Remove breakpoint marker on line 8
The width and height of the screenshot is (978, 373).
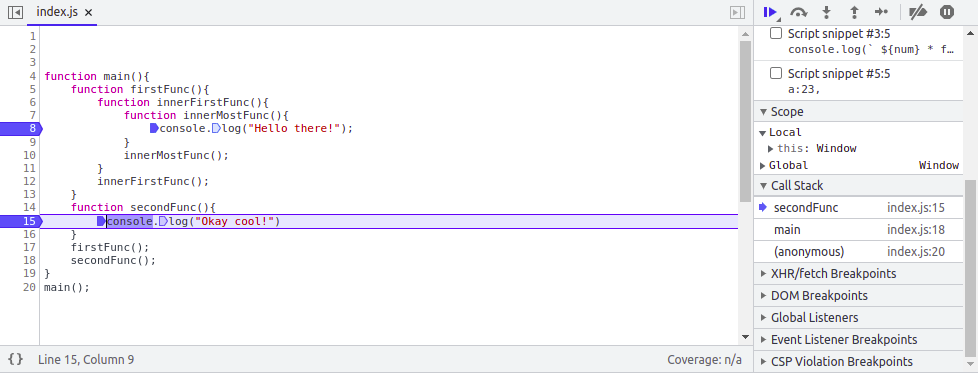(20, 128)
